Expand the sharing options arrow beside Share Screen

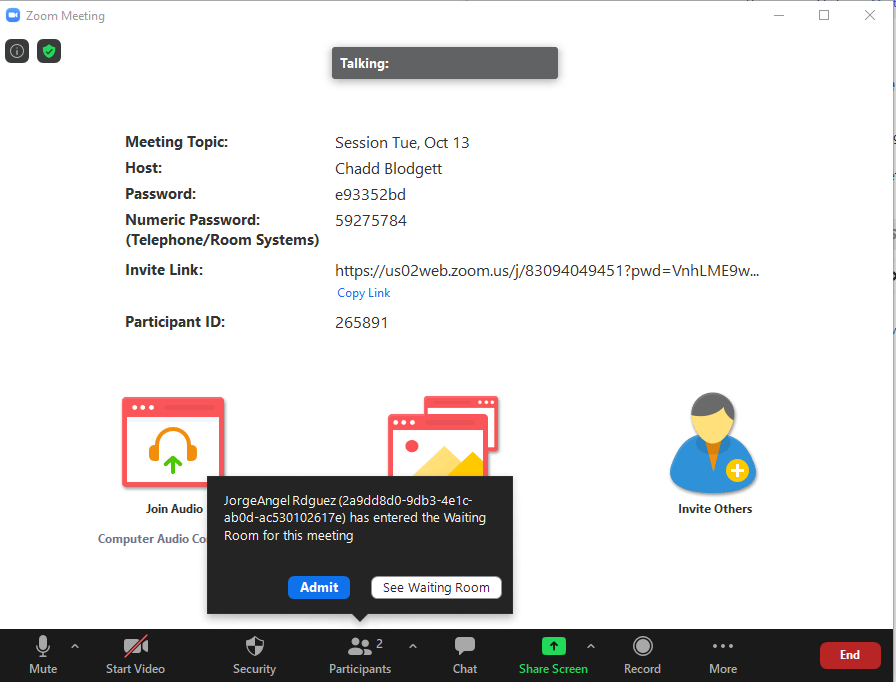point(591,646)
